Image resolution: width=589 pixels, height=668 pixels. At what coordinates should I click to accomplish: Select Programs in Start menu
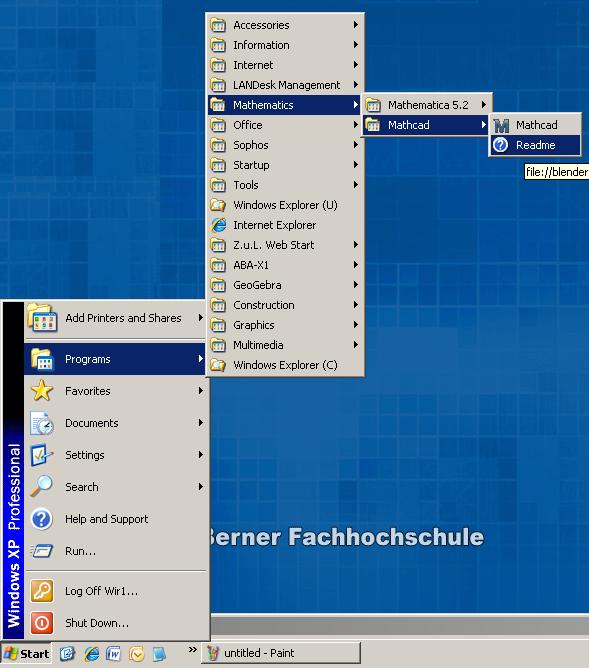pyautogui.click(x=115, y=359)
